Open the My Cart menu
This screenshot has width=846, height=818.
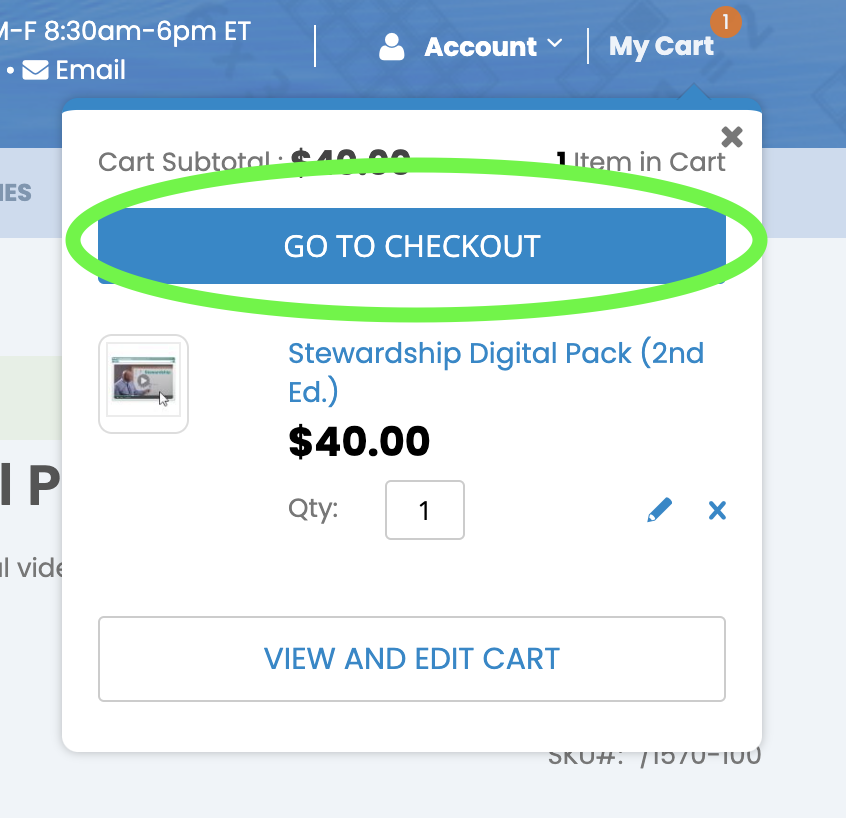pyautogui.click(x=661, y=46)
